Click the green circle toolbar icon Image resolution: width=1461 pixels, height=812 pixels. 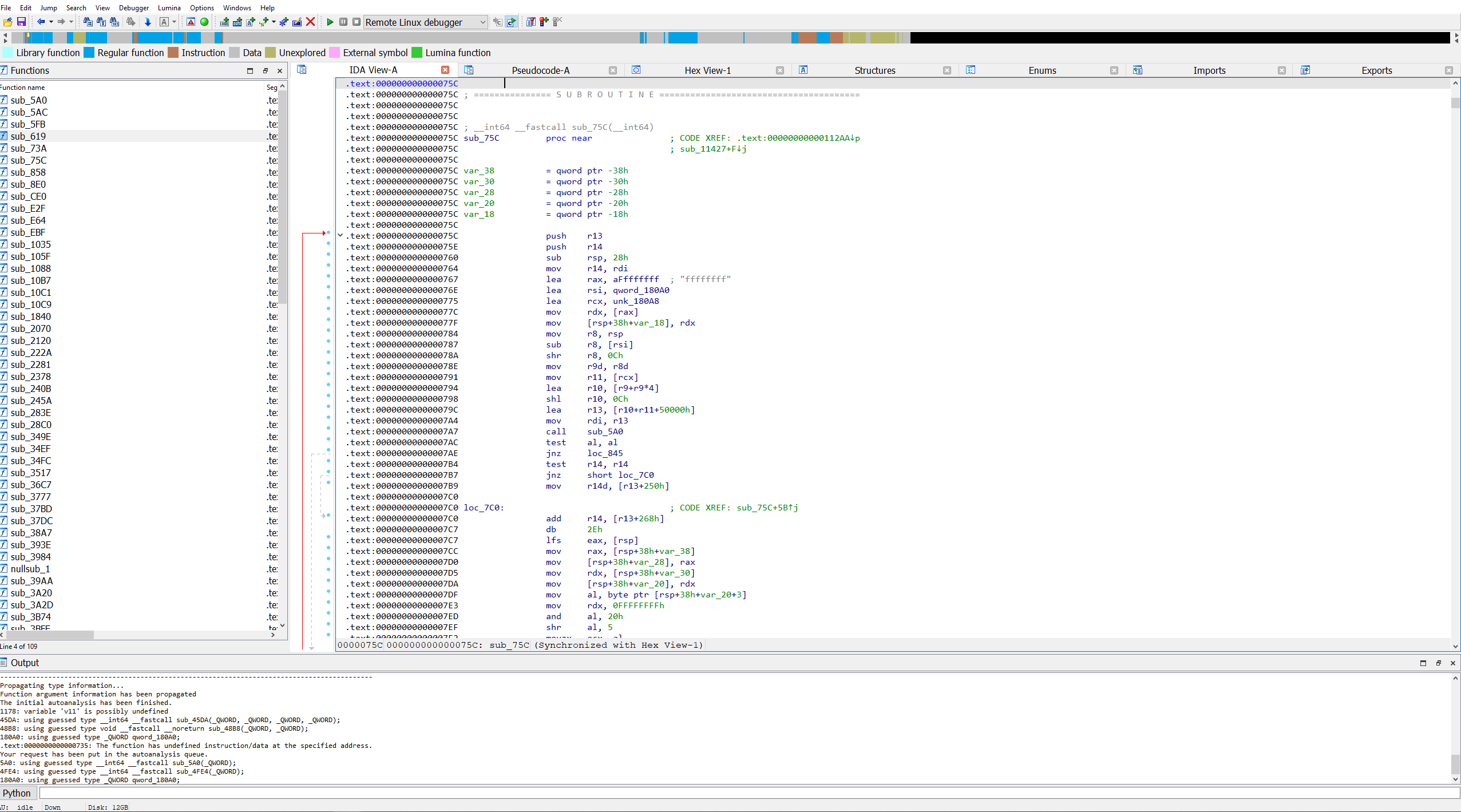coord(204,22)
